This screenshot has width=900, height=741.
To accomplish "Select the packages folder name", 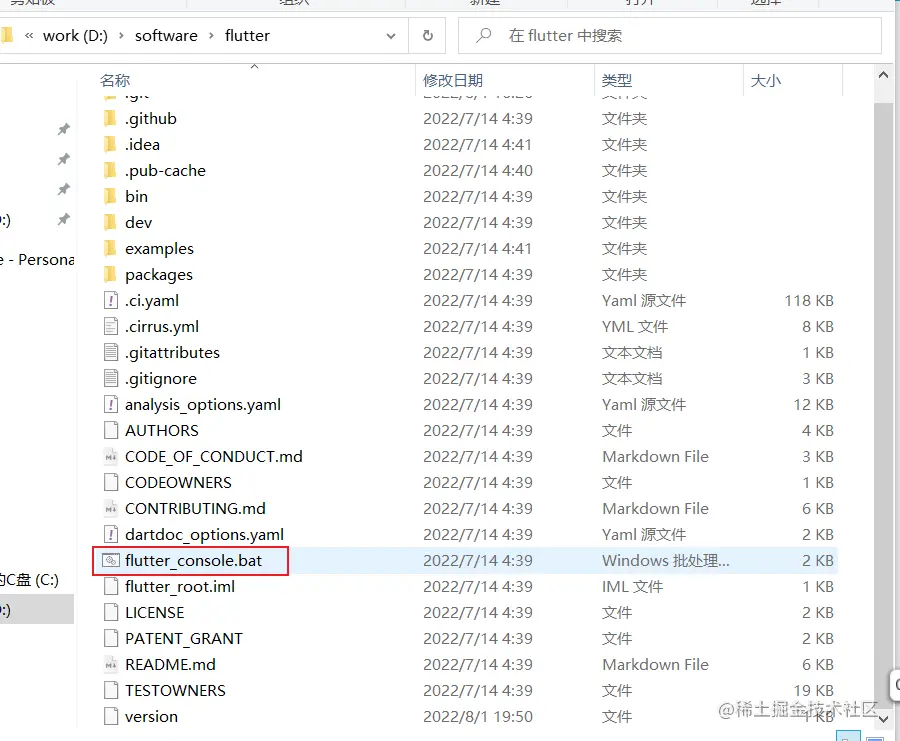I will (x=159, y=274).
